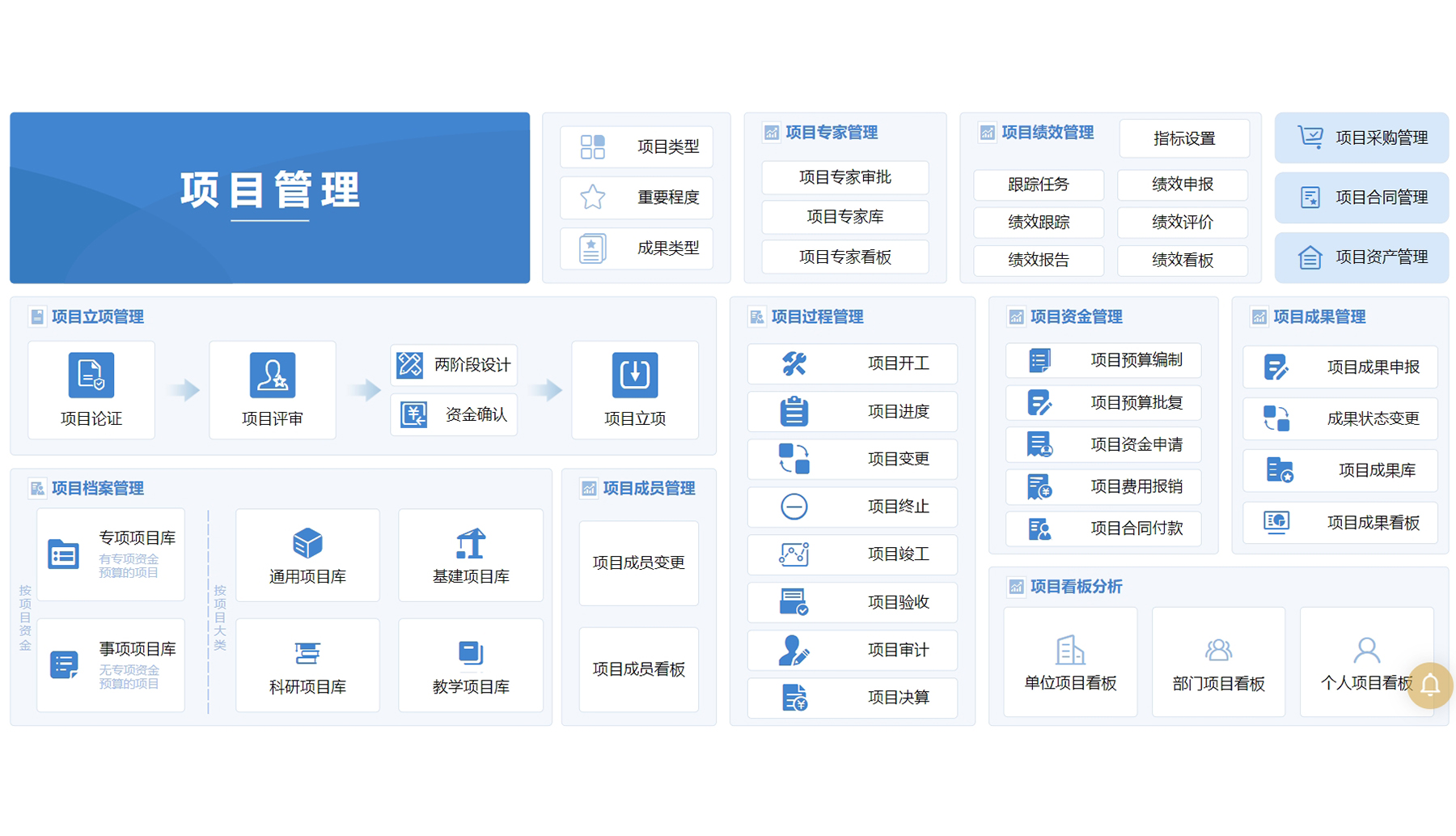Click the 项目专家库 entry
The image size is (1456, 836).
pyautogui.click(x=844, y=217)
